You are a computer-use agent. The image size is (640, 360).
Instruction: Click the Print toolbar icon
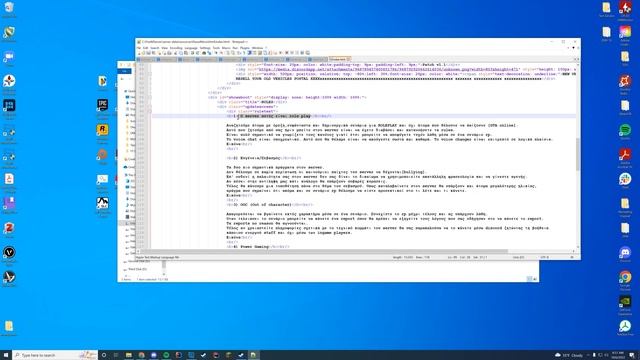(x=169, y=53)
